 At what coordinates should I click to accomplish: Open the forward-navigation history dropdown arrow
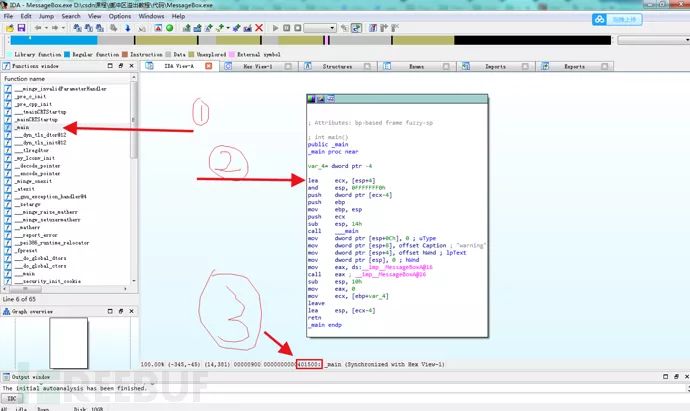point(63,28)
